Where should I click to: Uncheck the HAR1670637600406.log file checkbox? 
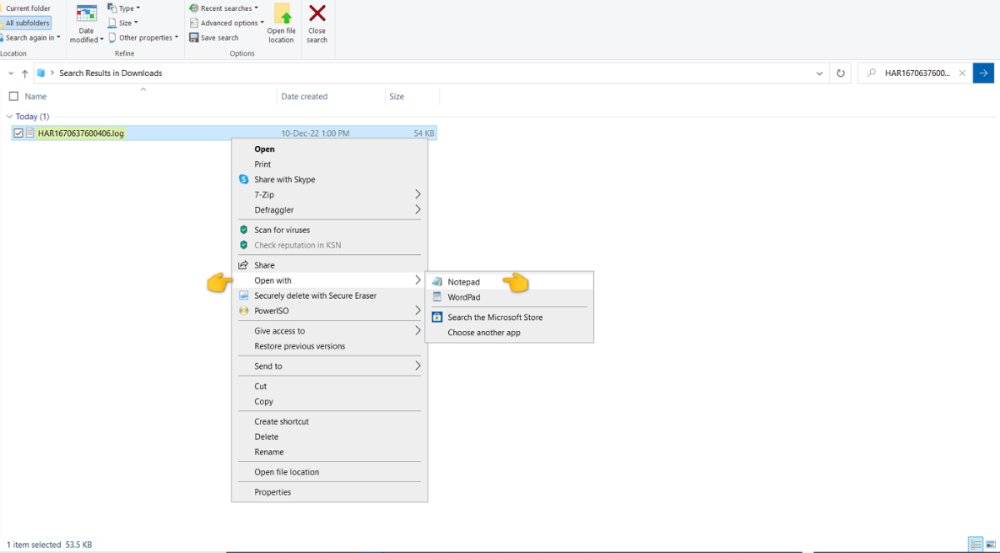pos(19,133)
